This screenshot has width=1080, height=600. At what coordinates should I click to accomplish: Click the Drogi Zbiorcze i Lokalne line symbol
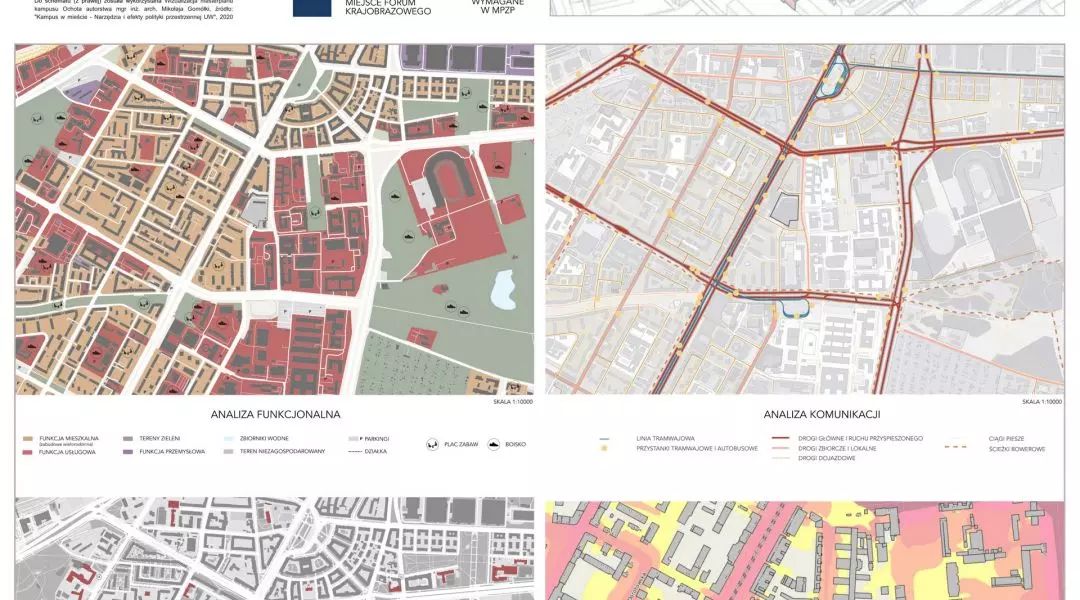coord(780,448)
